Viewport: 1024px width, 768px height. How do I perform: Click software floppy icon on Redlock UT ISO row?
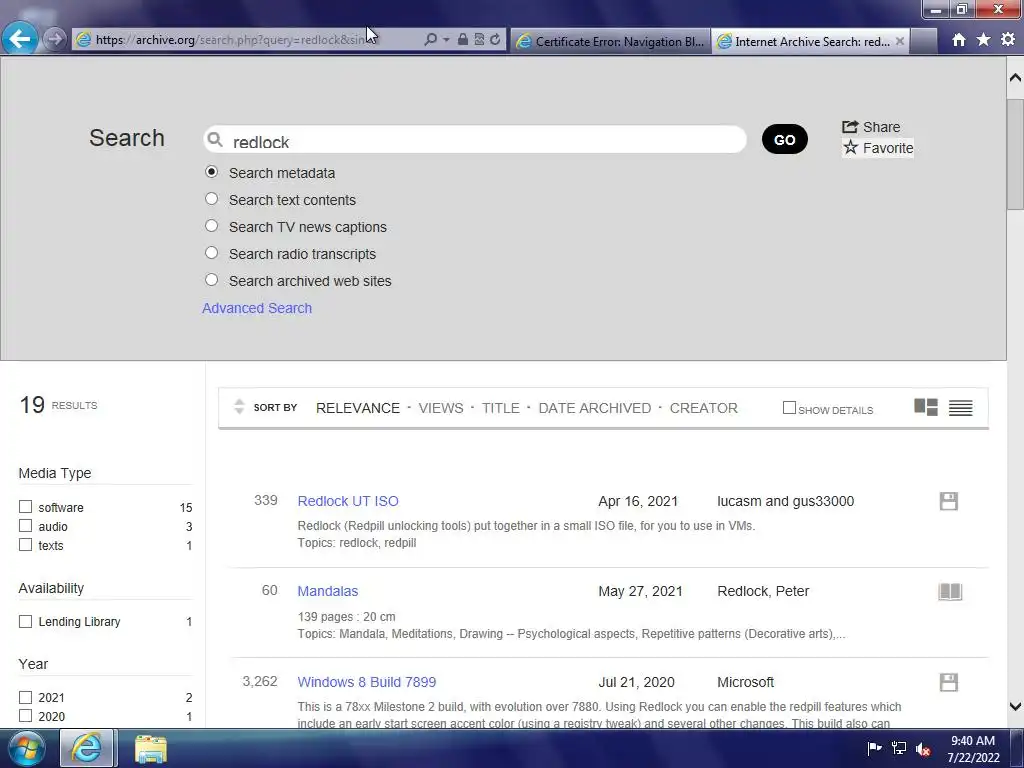point(949,501)
